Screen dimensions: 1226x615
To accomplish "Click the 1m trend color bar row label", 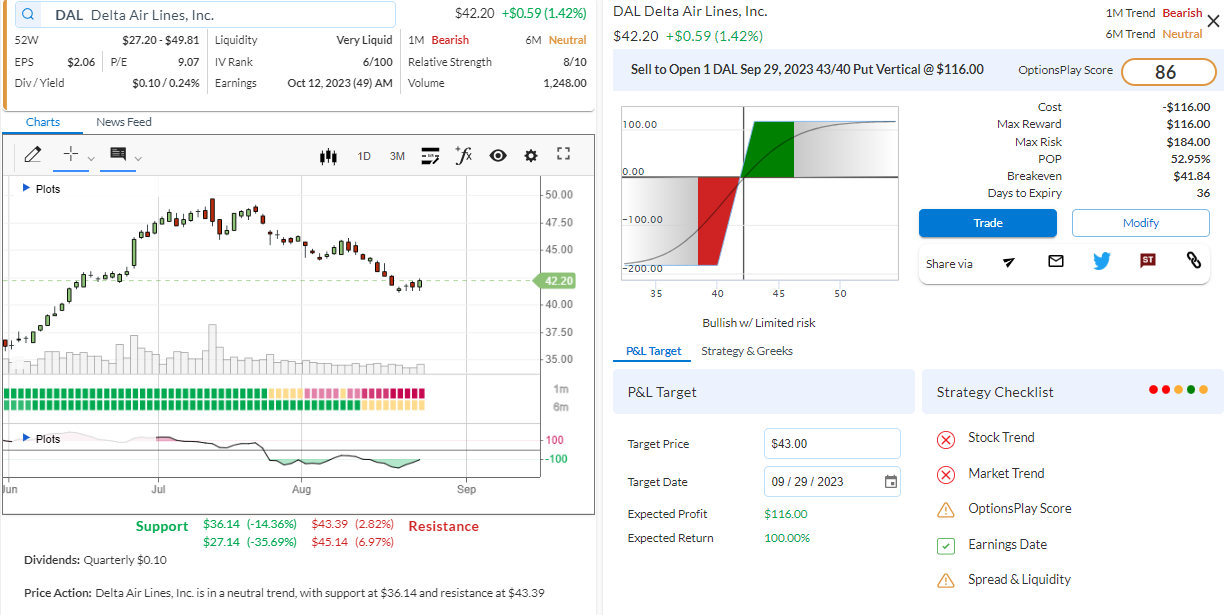I will 560,389.
